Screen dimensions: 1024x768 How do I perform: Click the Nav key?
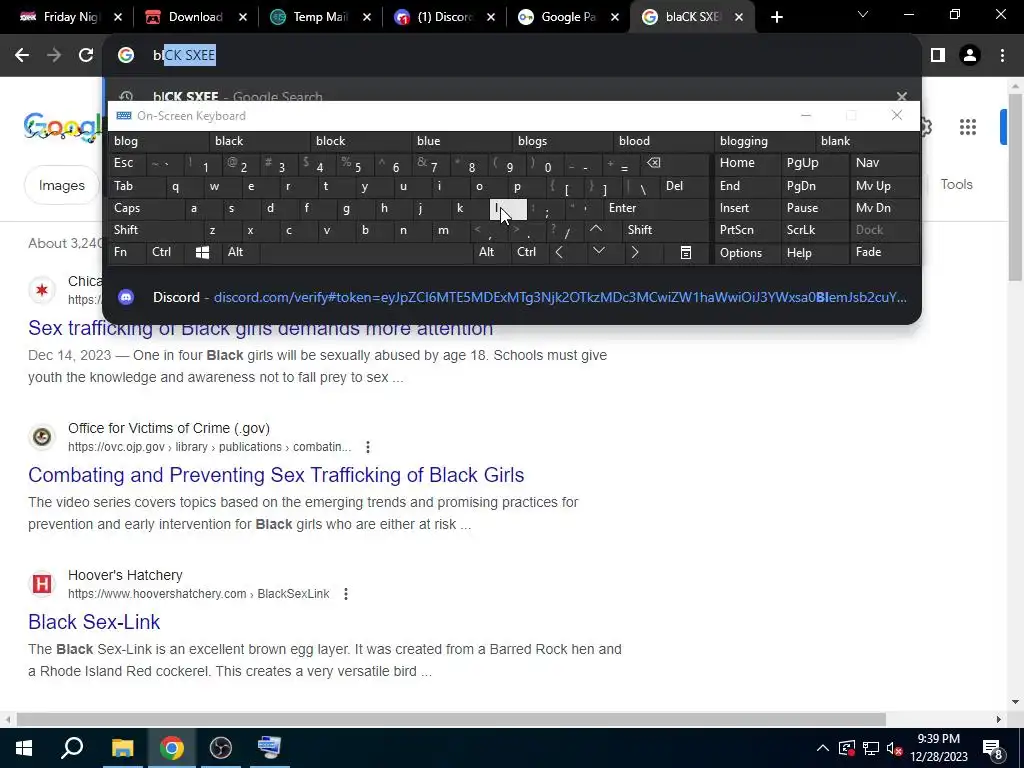point(884,163)
